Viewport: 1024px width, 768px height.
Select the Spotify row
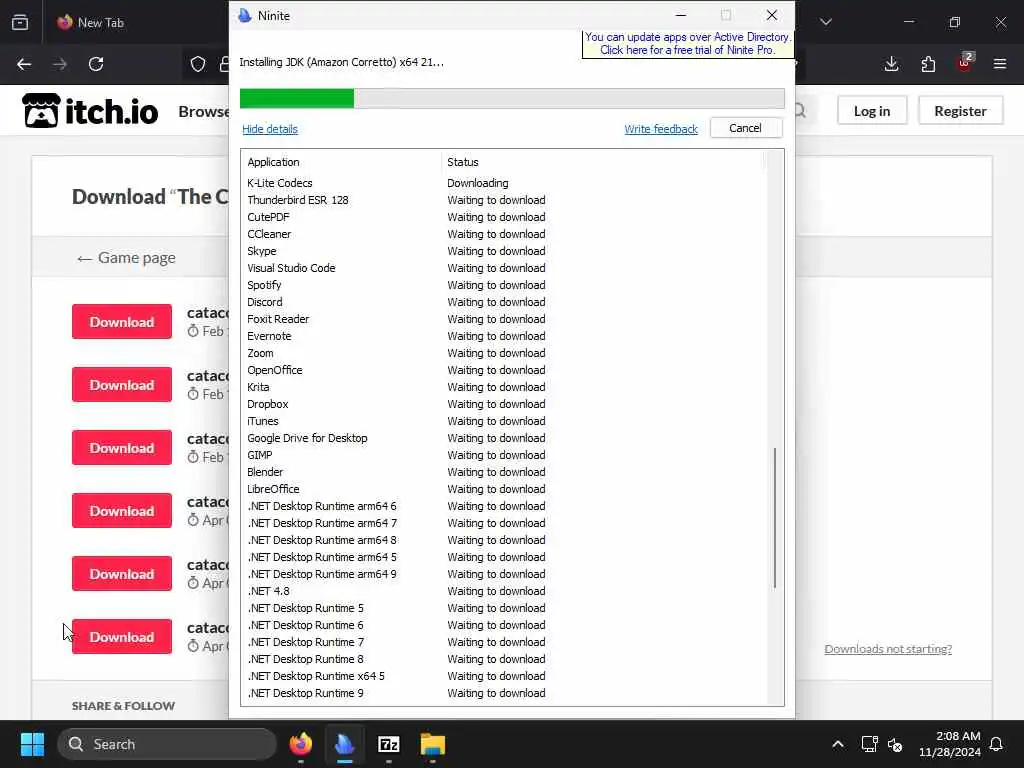[503, 285]
